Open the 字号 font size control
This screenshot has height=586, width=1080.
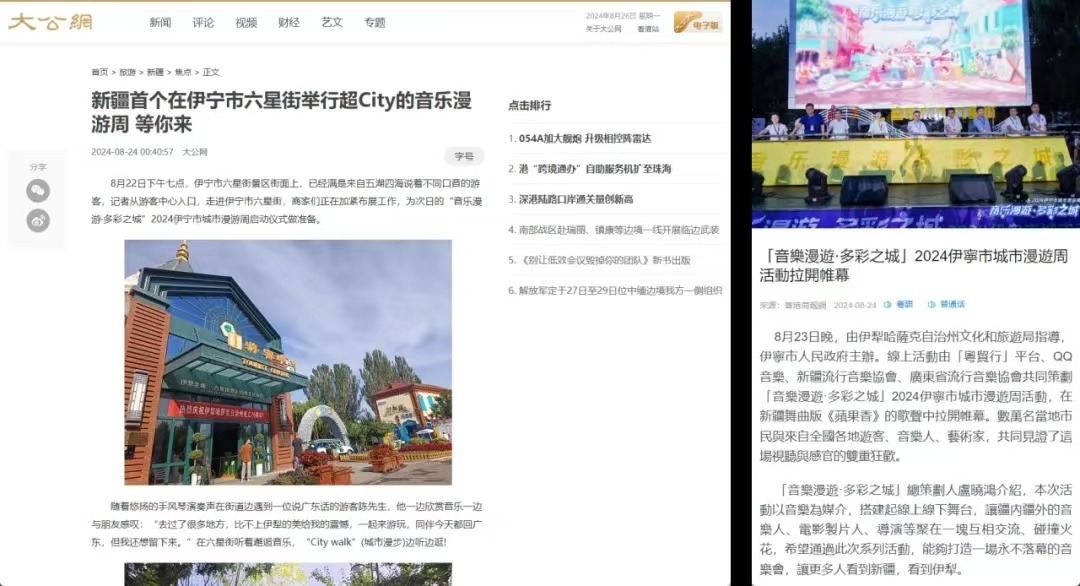[464, 156]
